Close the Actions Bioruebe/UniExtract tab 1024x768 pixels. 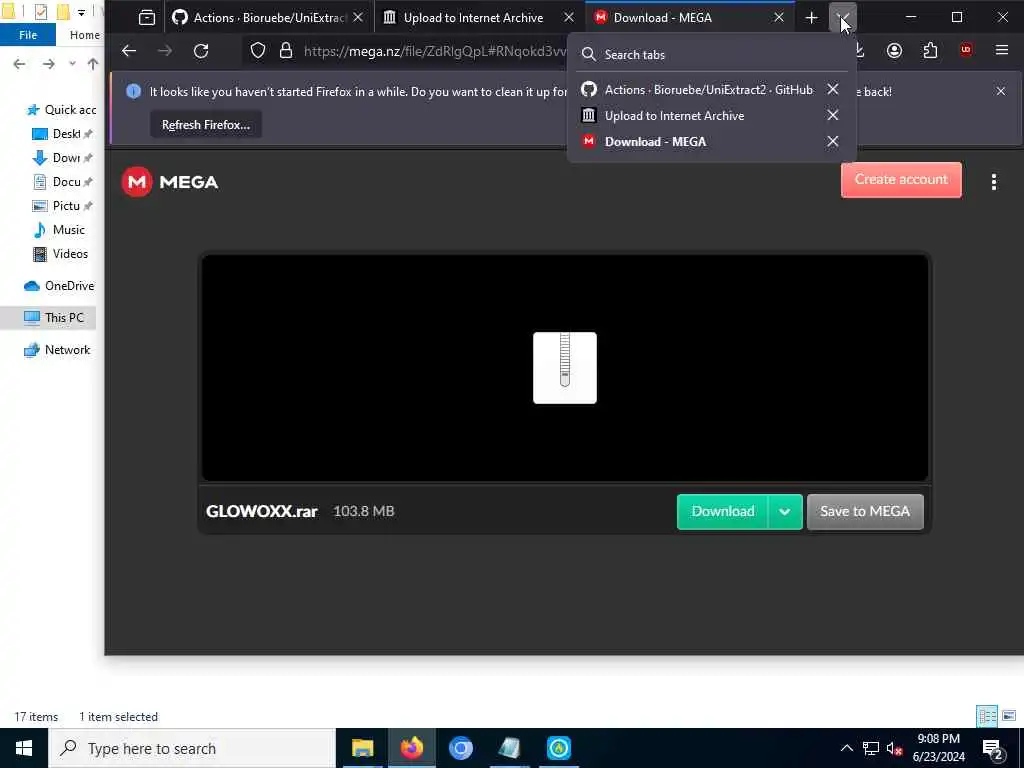[x=358, y=18]
